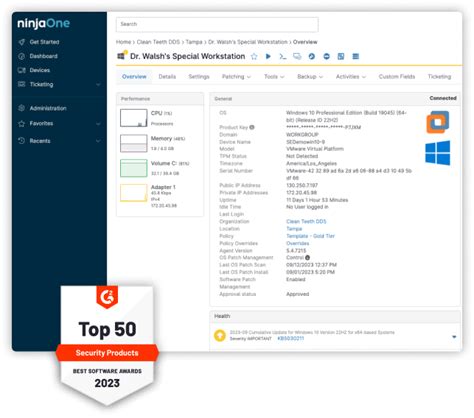
Task: Click the VMware orange-blue squares logo
Action: [x=438, y=122]
